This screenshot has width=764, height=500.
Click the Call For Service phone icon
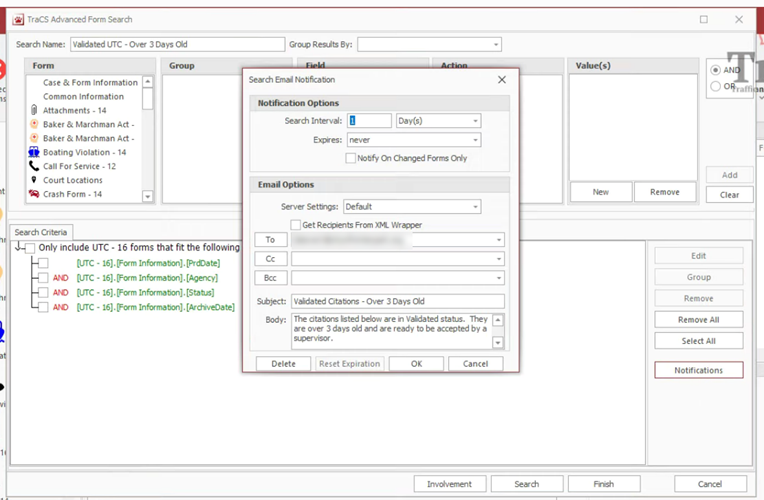34,166
